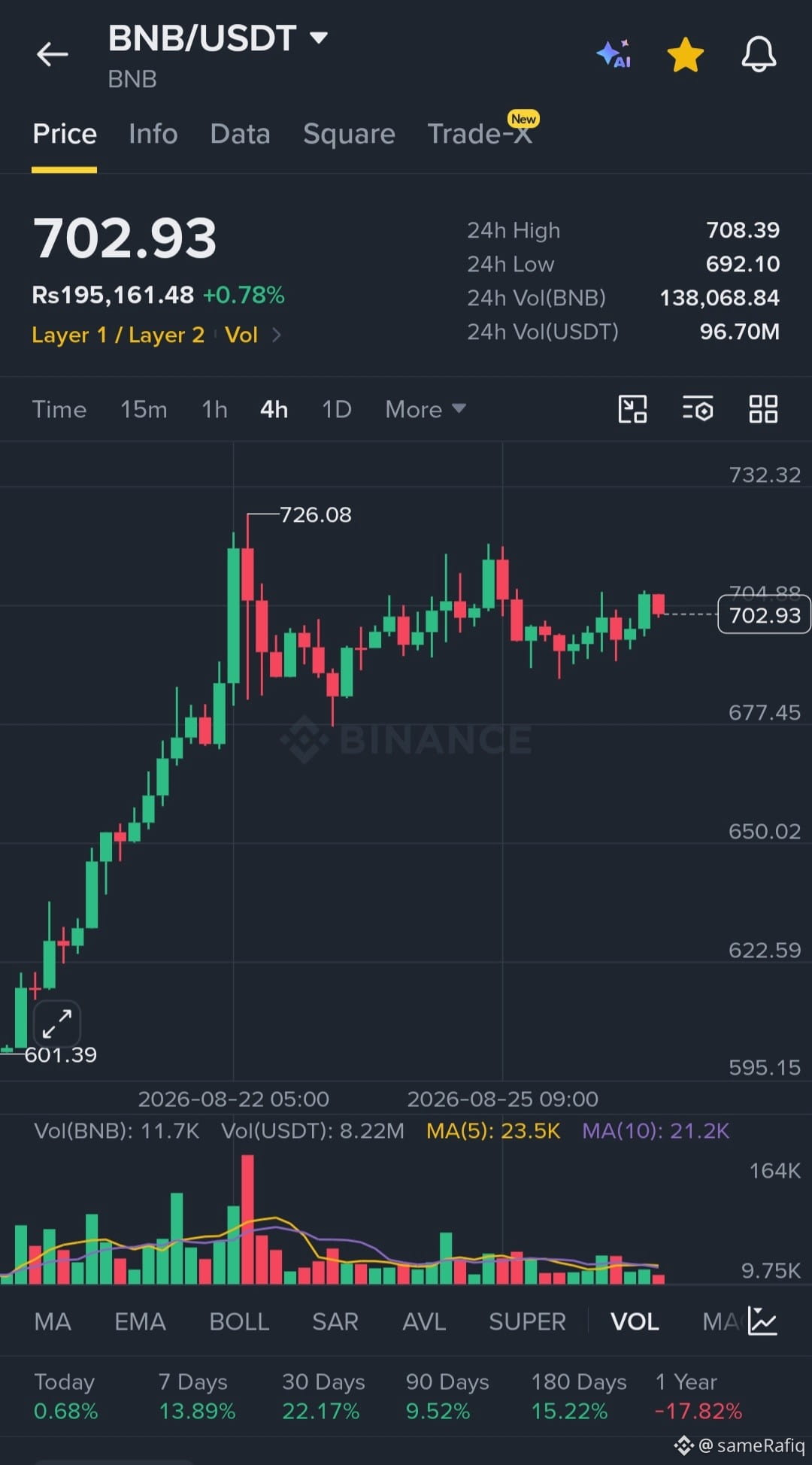Open the chart drawing tools icon
This screenshot has height=1465, width=812.
click(632, 409)
